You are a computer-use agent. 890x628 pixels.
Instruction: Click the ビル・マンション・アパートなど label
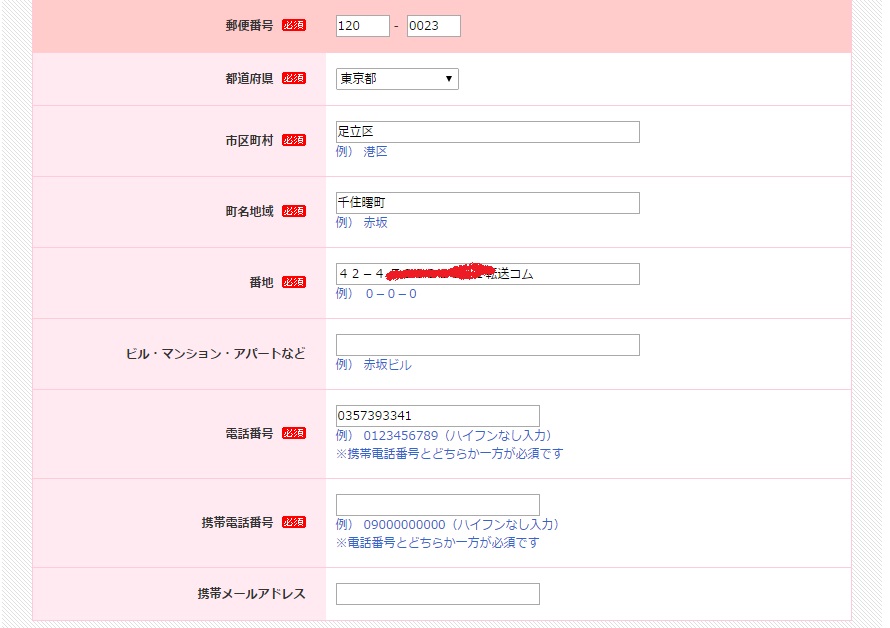(216, 354)
